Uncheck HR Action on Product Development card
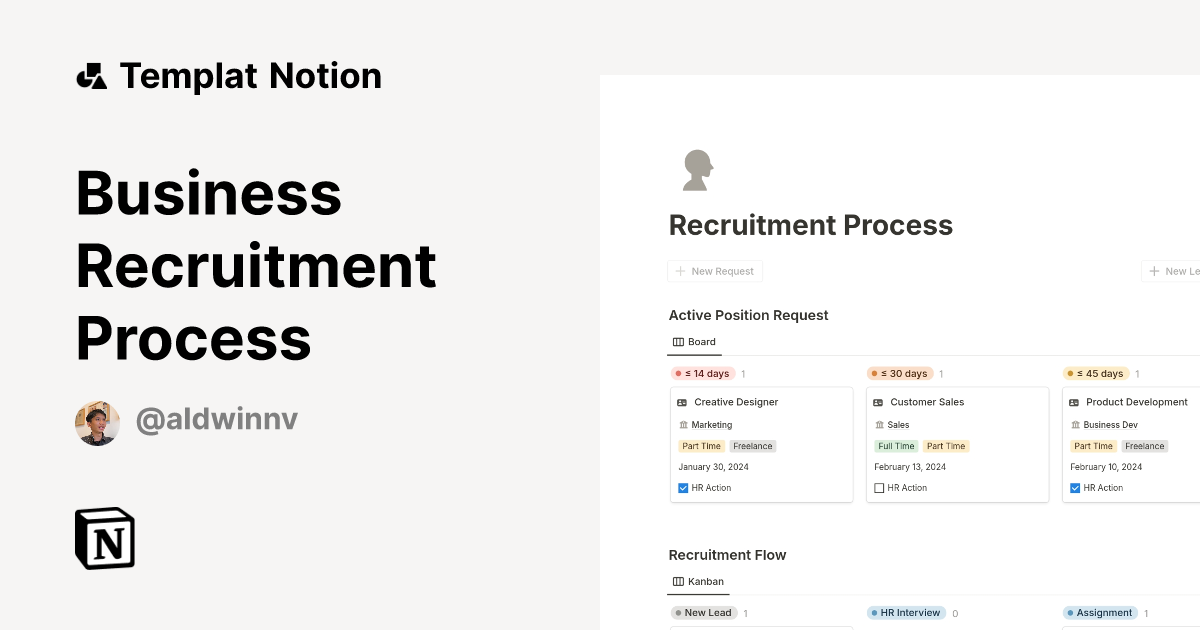 tap(1075, 488)
